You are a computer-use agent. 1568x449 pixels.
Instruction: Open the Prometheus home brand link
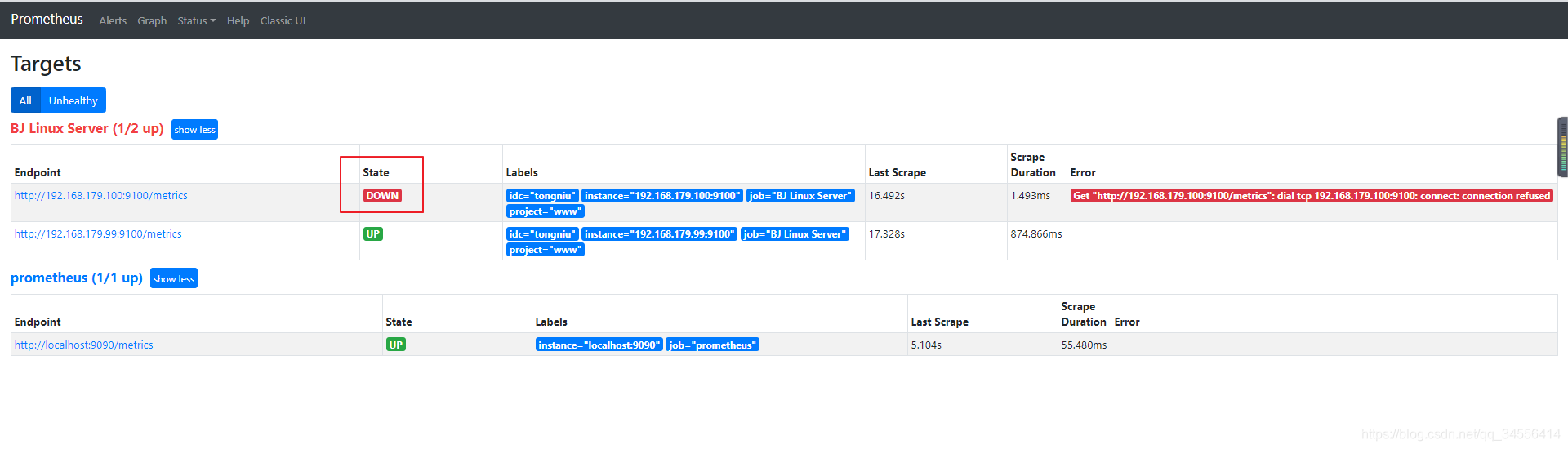[47, 19]
